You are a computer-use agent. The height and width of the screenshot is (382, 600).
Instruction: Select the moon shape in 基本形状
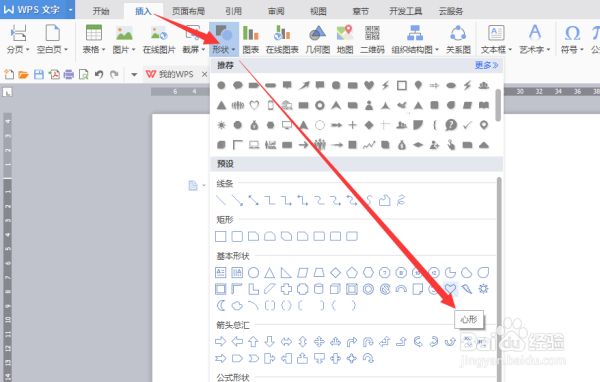pyautogui.click(x=221, y=305)
